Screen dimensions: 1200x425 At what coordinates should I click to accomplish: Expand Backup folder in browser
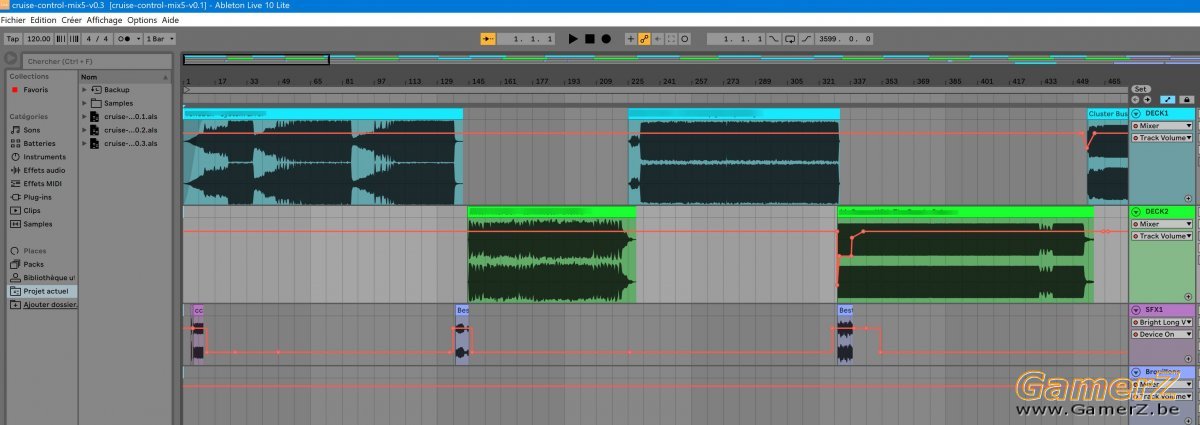pos(84,89)
